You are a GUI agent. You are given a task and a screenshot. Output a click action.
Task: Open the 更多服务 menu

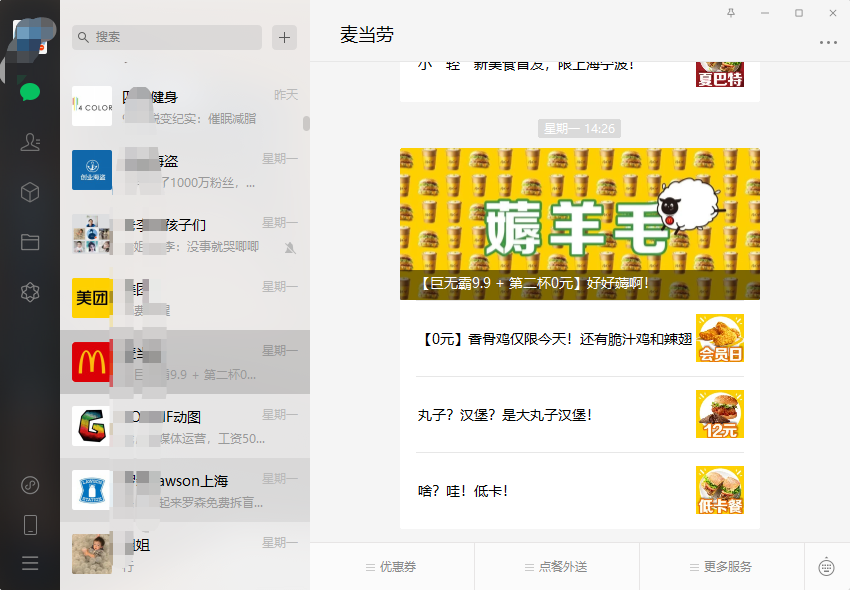coord(722,567)
